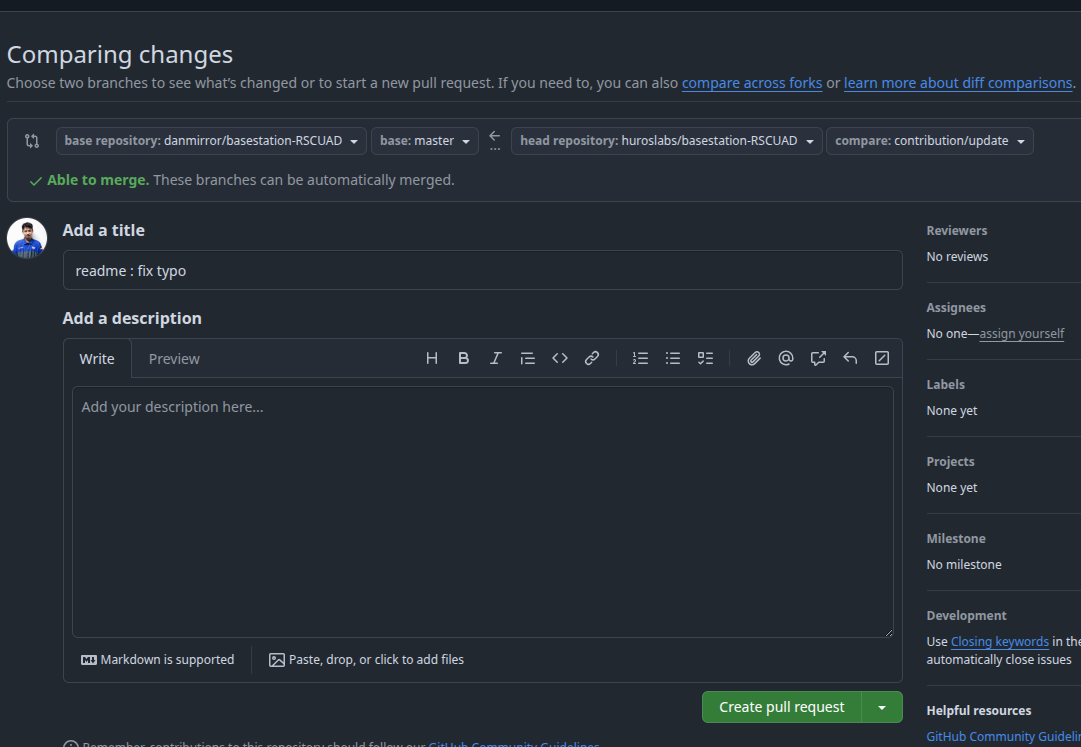The height and width of the screenshot is (747, 1081).
Task: Switch to the Preview tab
Action: (x=174, y=359)
